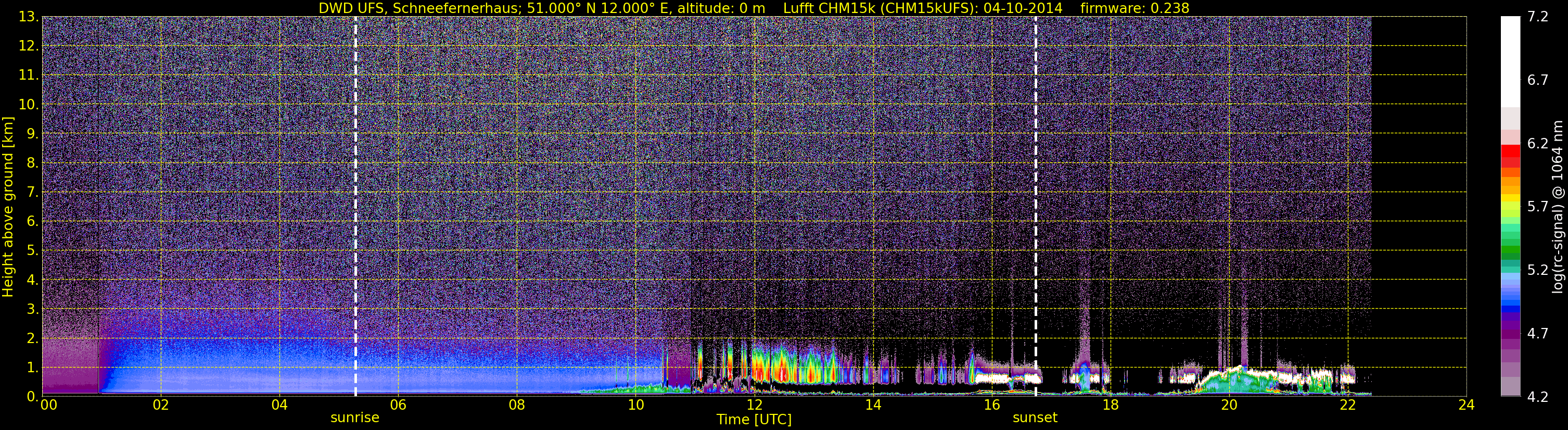Click the "1." height tick label
This screenshot has width=1568, height=430.
[x=32, y=368]
